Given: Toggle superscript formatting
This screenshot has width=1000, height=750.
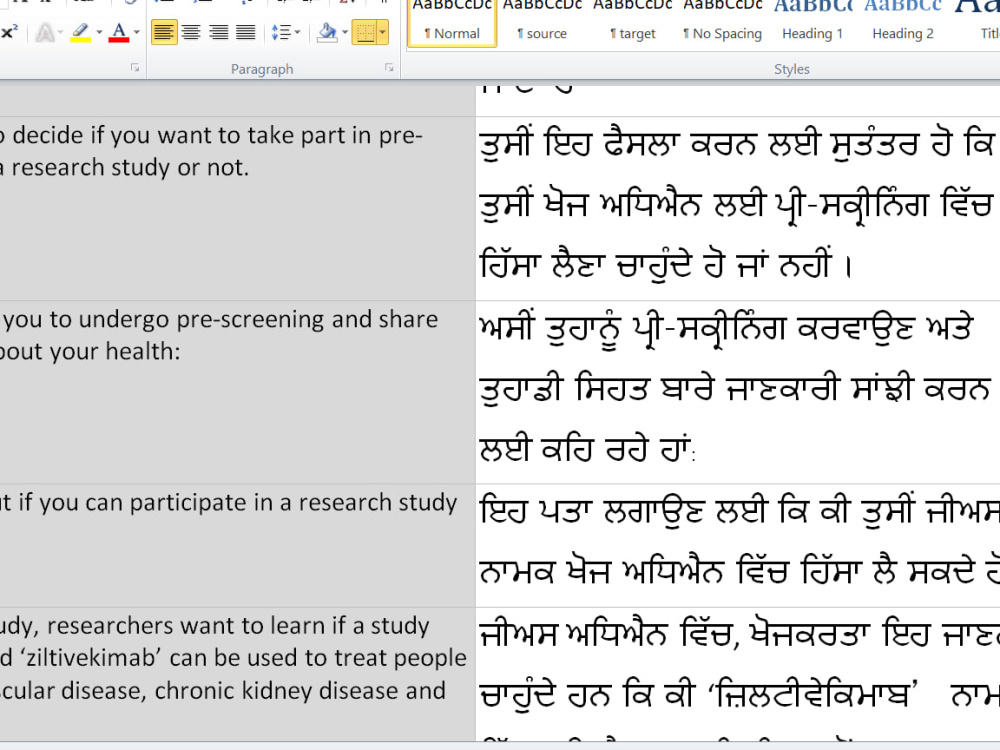Looking at the screenshot, I should [x=9, y=32].
